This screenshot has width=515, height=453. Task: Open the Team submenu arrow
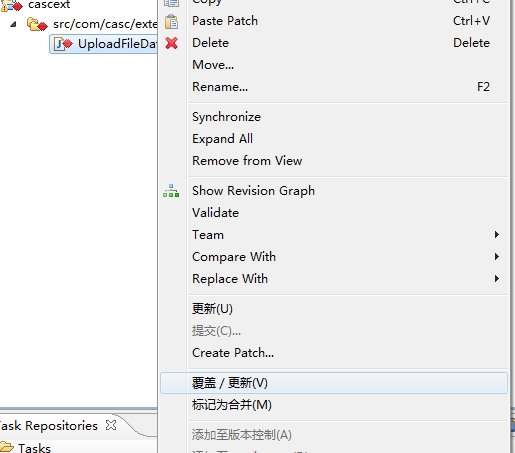pyautogui.click(x=497, y=235)
